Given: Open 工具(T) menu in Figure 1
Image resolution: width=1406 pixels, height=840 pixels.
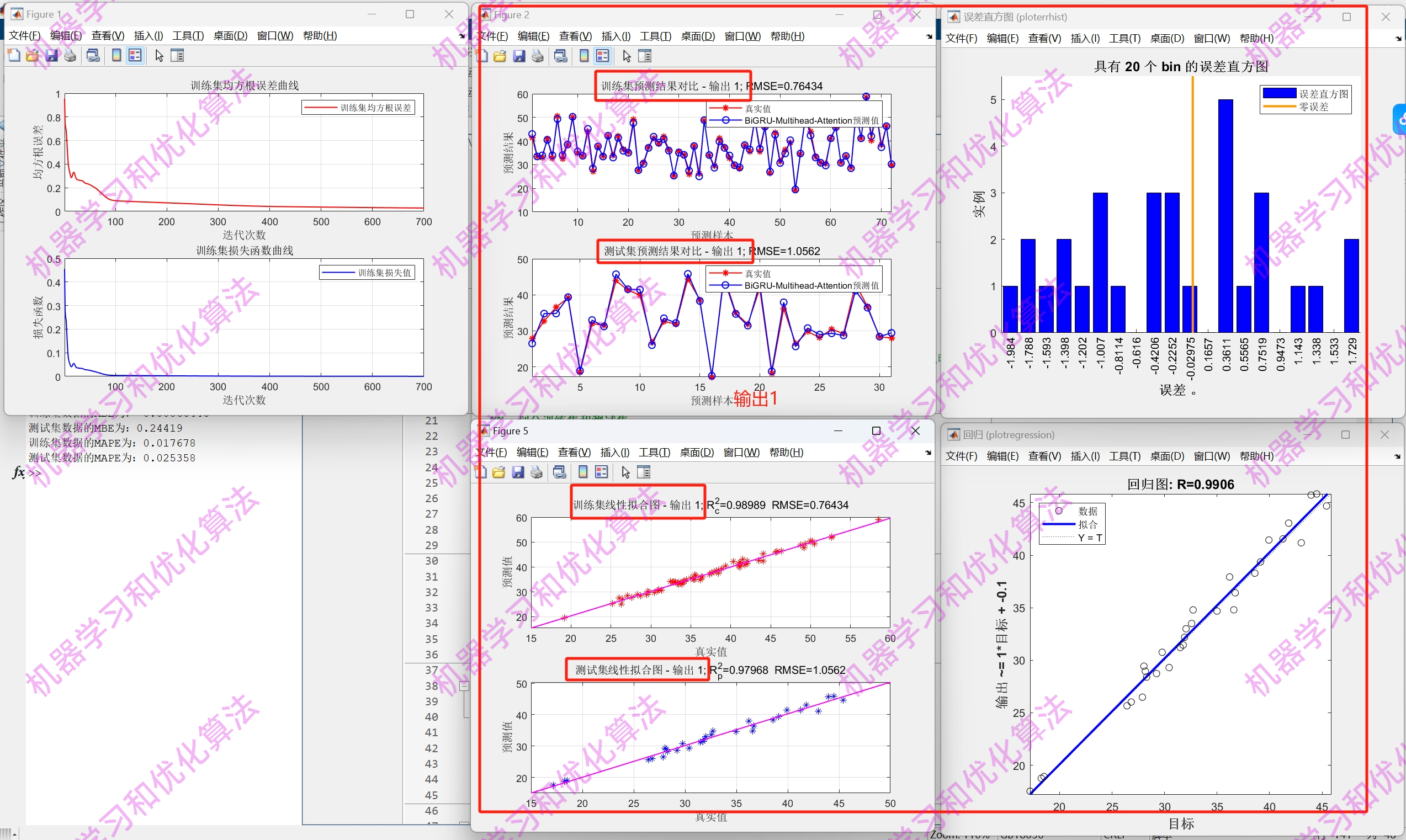Looking at the screenshot, I should tap(187, 36).
